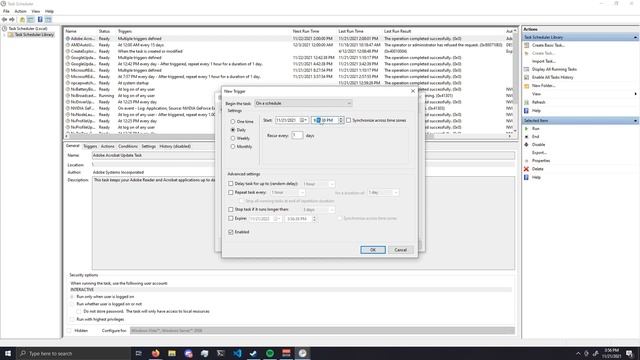640x360 pixels.
Task: Select the One time radio button
Action: coord(233,122)
